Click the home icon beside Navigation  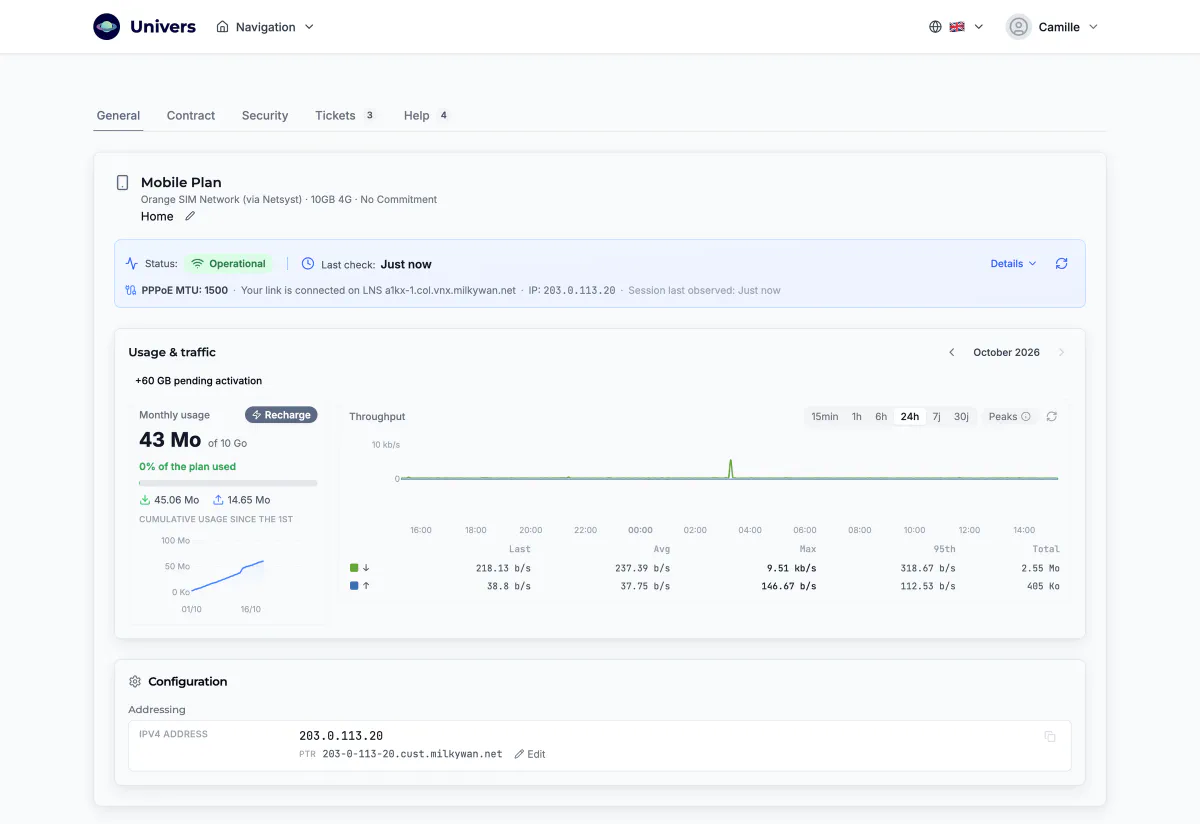222,27
